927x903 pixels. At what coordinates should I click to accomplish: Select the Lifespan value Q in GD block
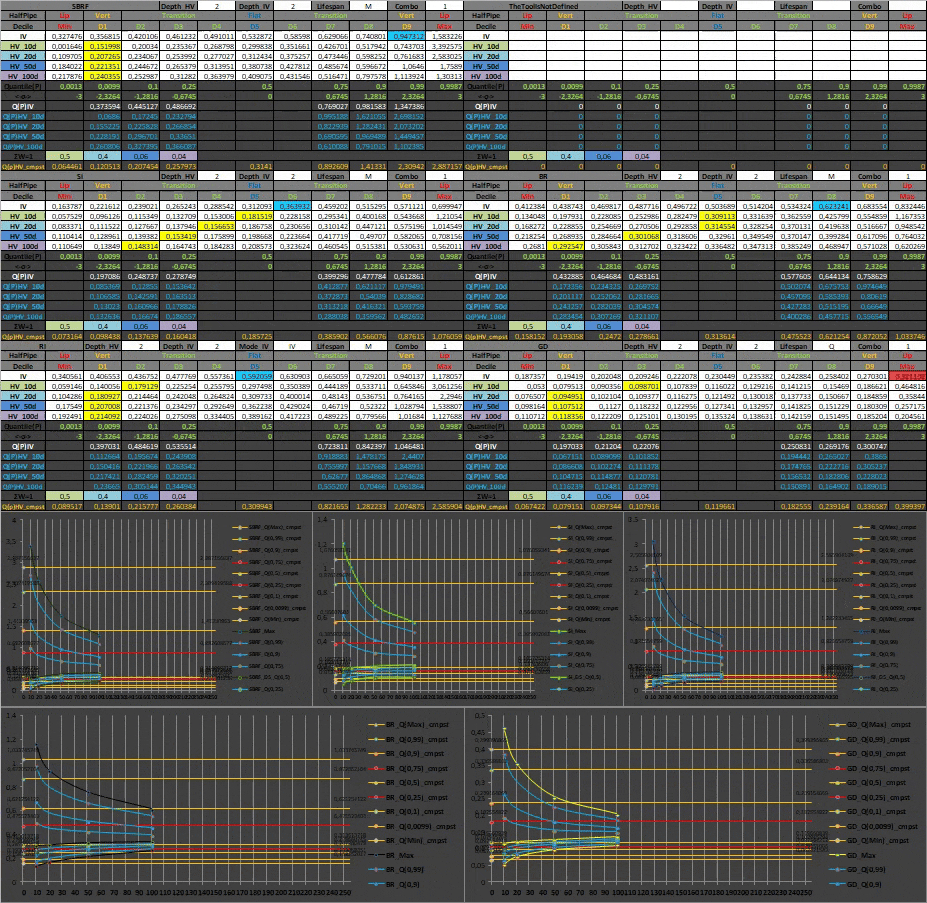click(x=831, y=347)
